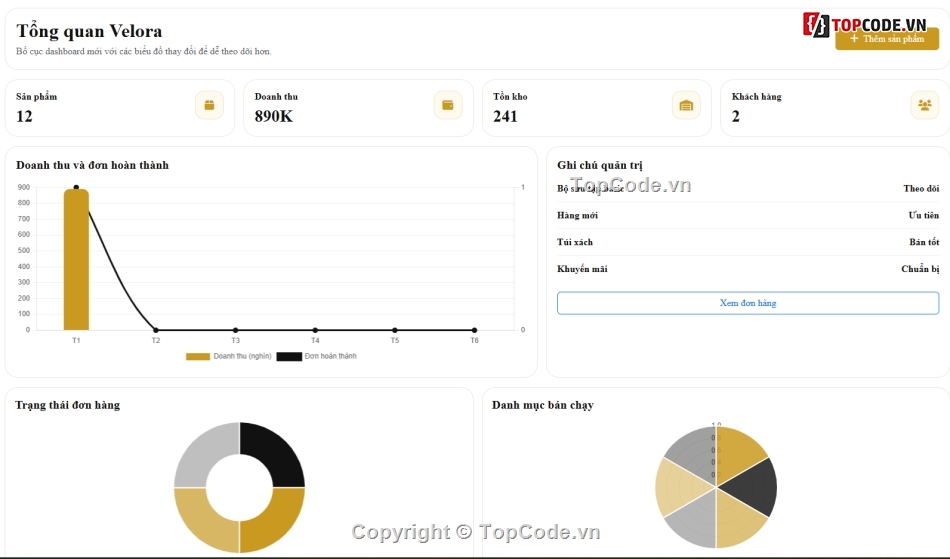Select the Khuyến mãi note row

click(748, 269)
